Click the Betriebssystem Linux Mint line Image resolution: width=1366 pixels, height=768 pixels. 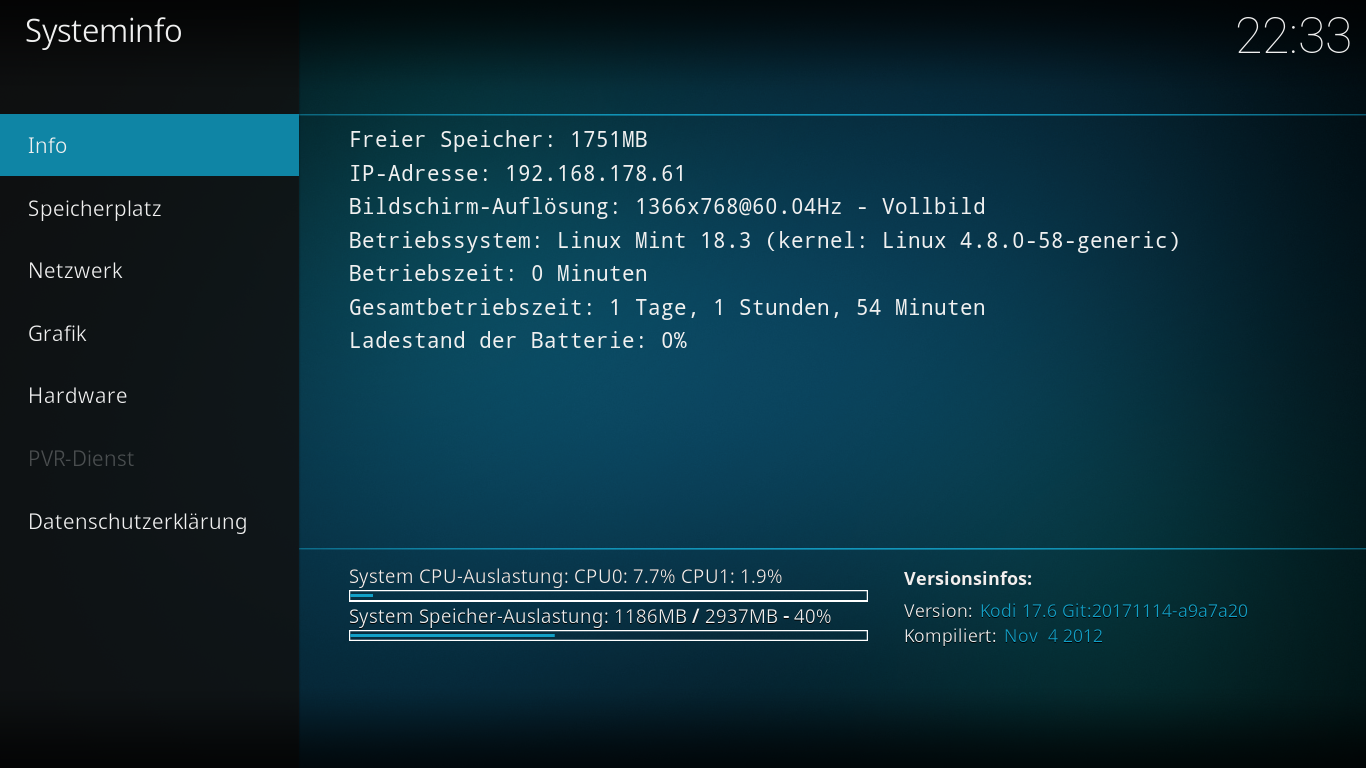(x=765, y=240)
